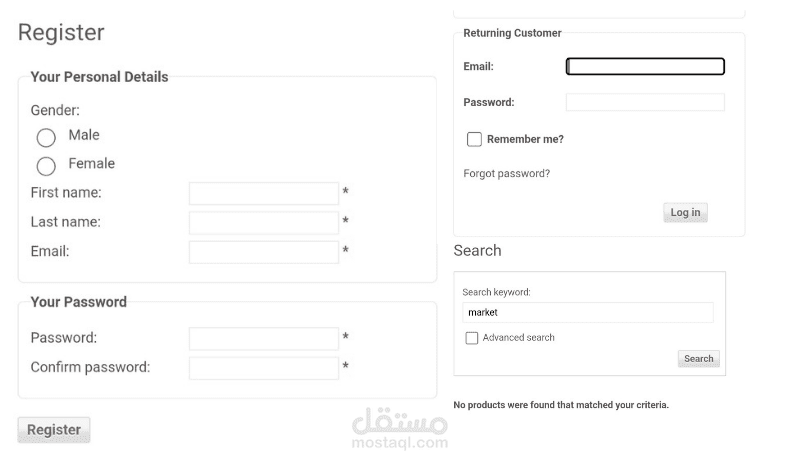Click the registration Email field
The height and width of the screenshot is (460, 800).
point(264,252)
